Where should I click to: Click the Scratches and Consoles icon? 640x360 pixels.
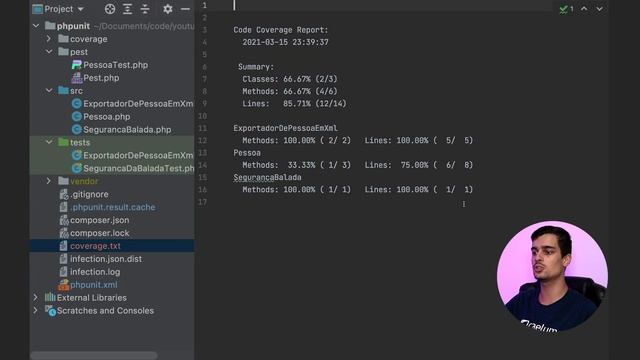pyautogui.click(x=50, y=311)
